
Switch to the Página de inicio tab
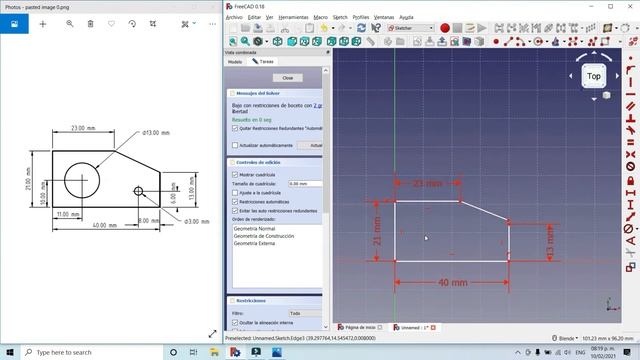360,327
